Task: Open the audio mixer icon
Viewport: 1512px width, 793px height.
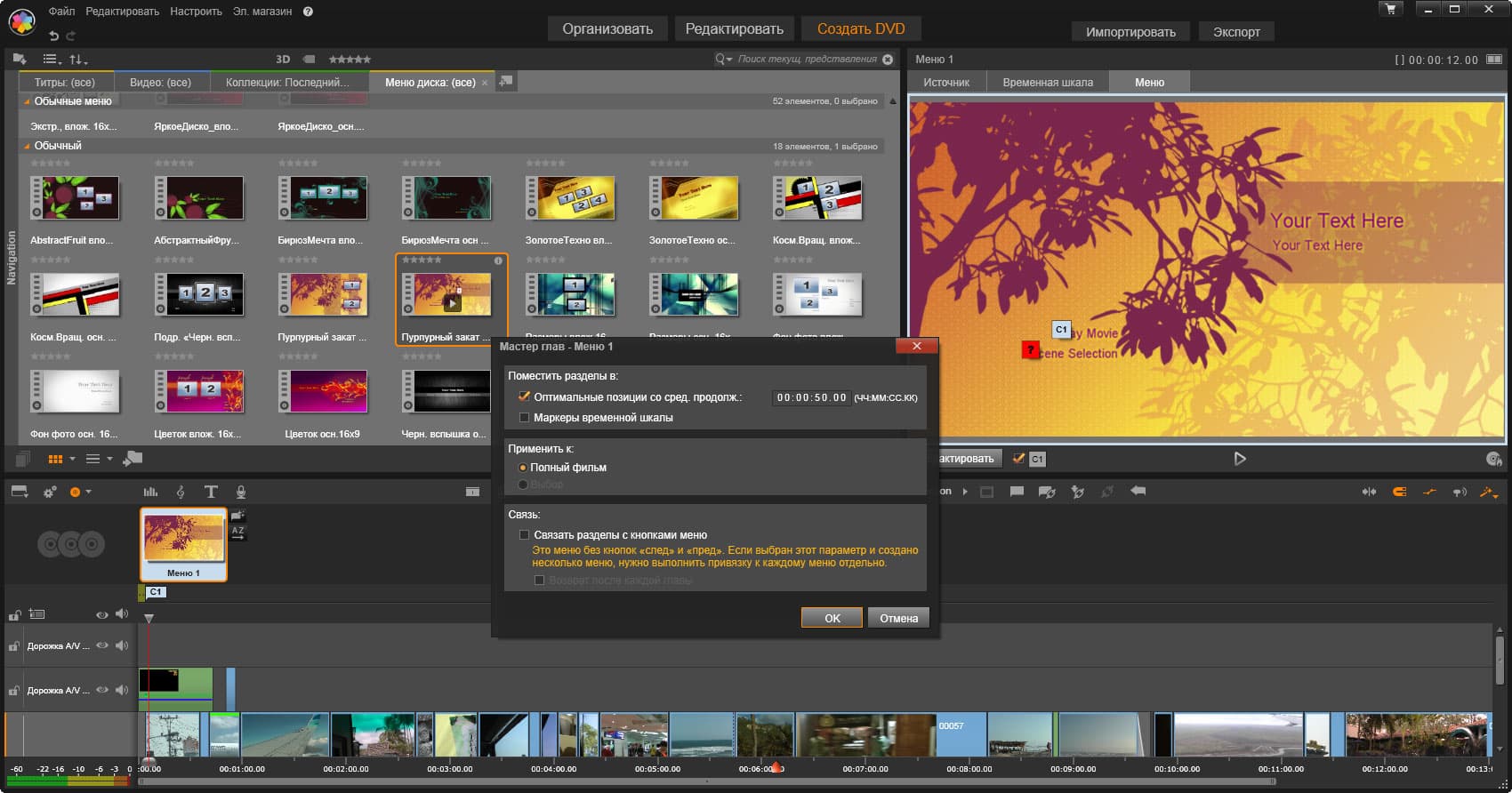Action: point(150,492)
